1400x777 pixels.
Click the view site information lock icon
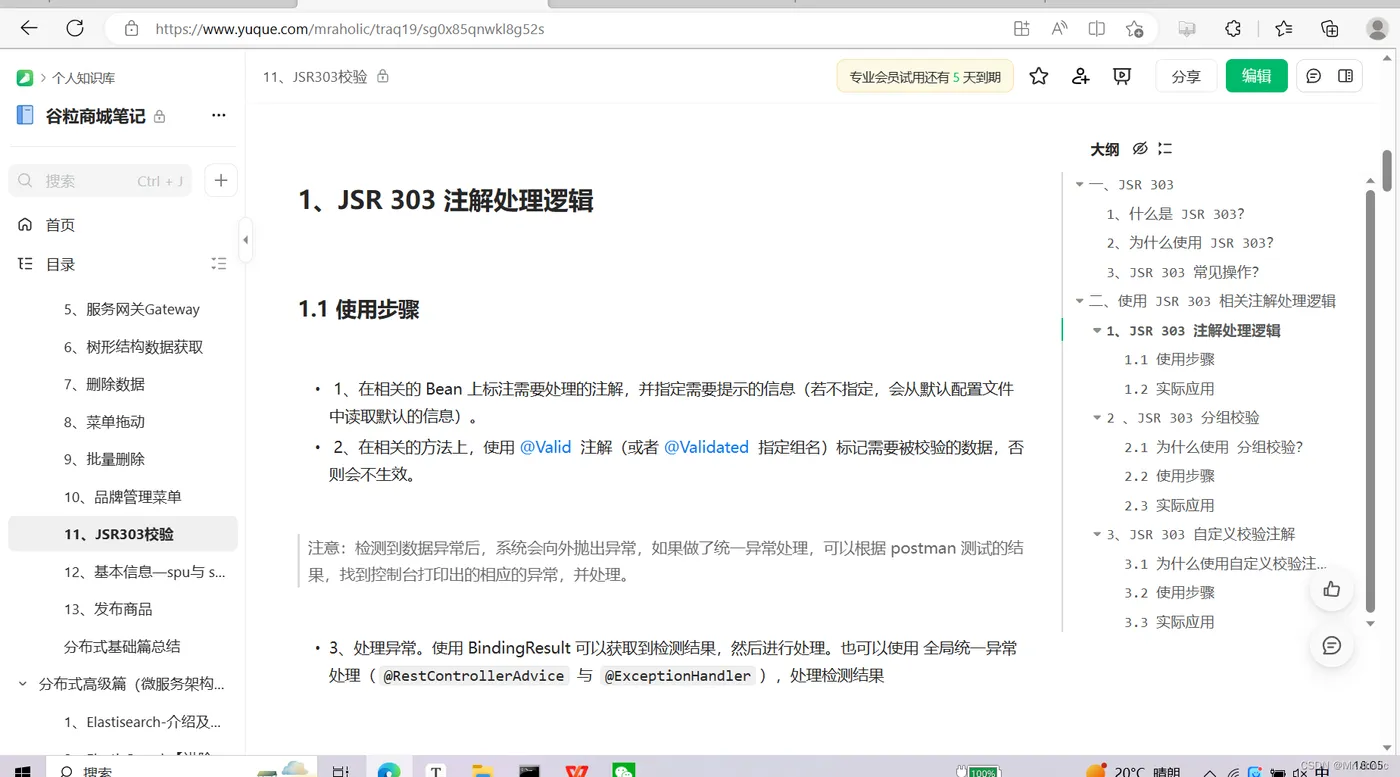click(x=131, y=29)
